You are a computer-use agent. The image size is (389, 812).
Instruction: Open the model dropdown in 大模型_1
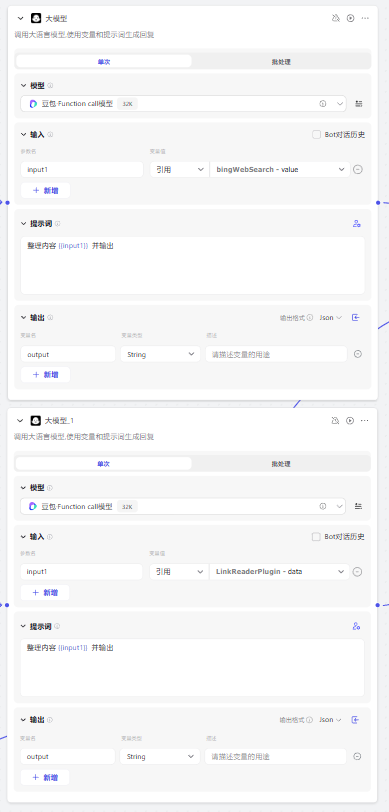(183, 506)
